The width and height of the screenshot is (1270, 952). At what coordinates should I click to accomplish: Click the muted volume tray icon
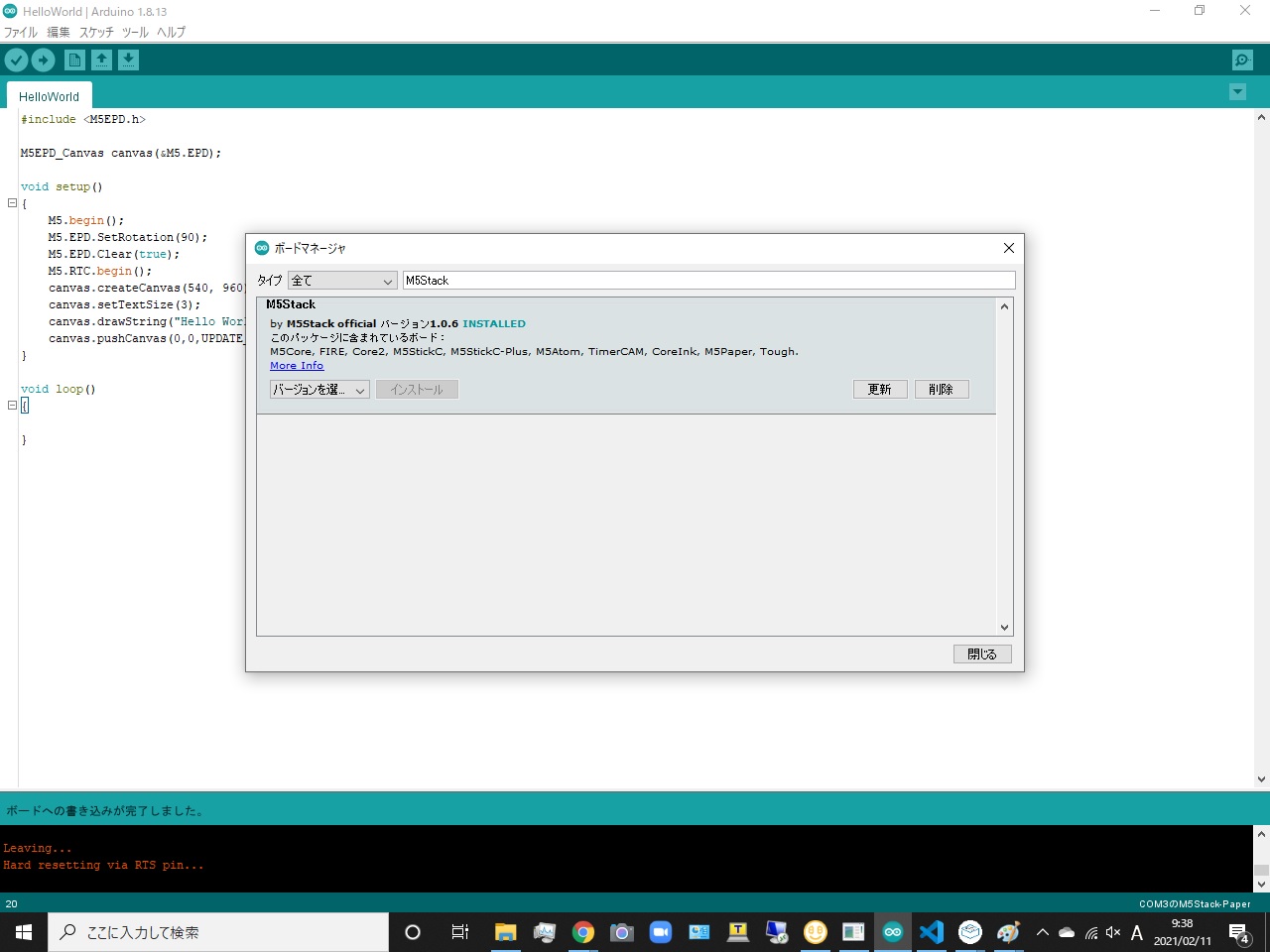(1113, 932)
